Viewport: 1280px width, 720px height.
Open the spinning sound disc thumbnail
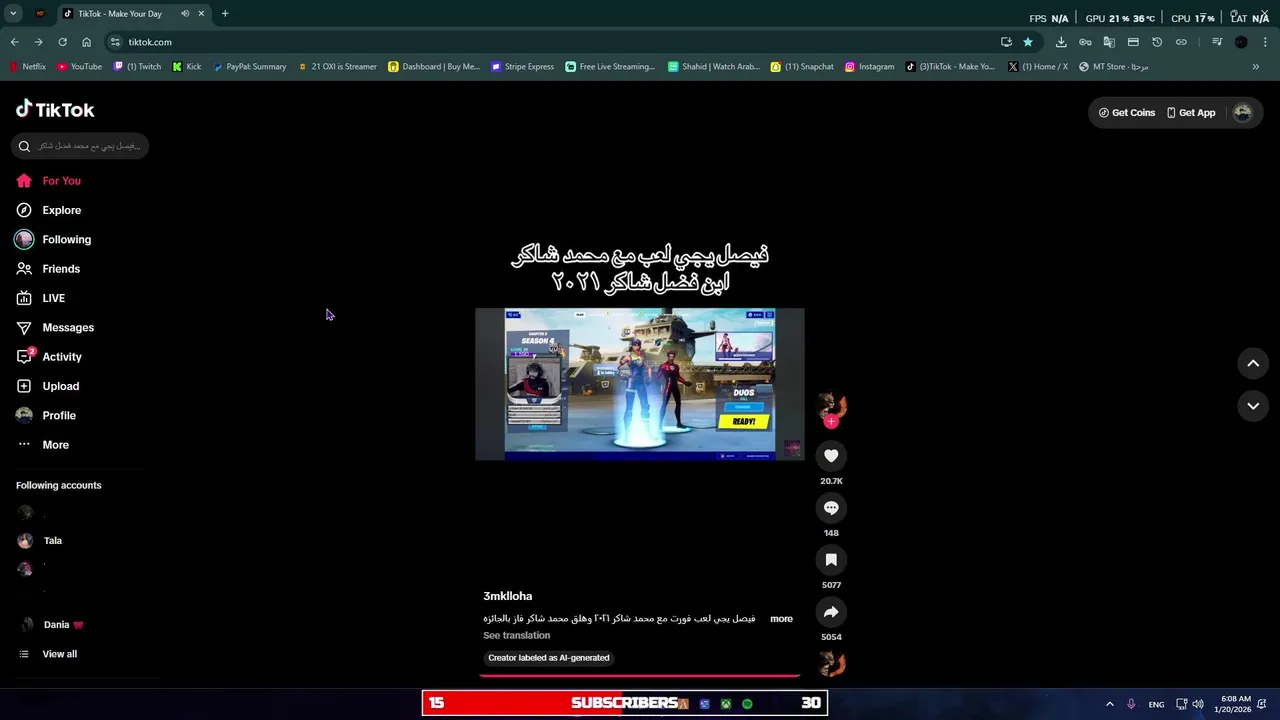point(832,663)
